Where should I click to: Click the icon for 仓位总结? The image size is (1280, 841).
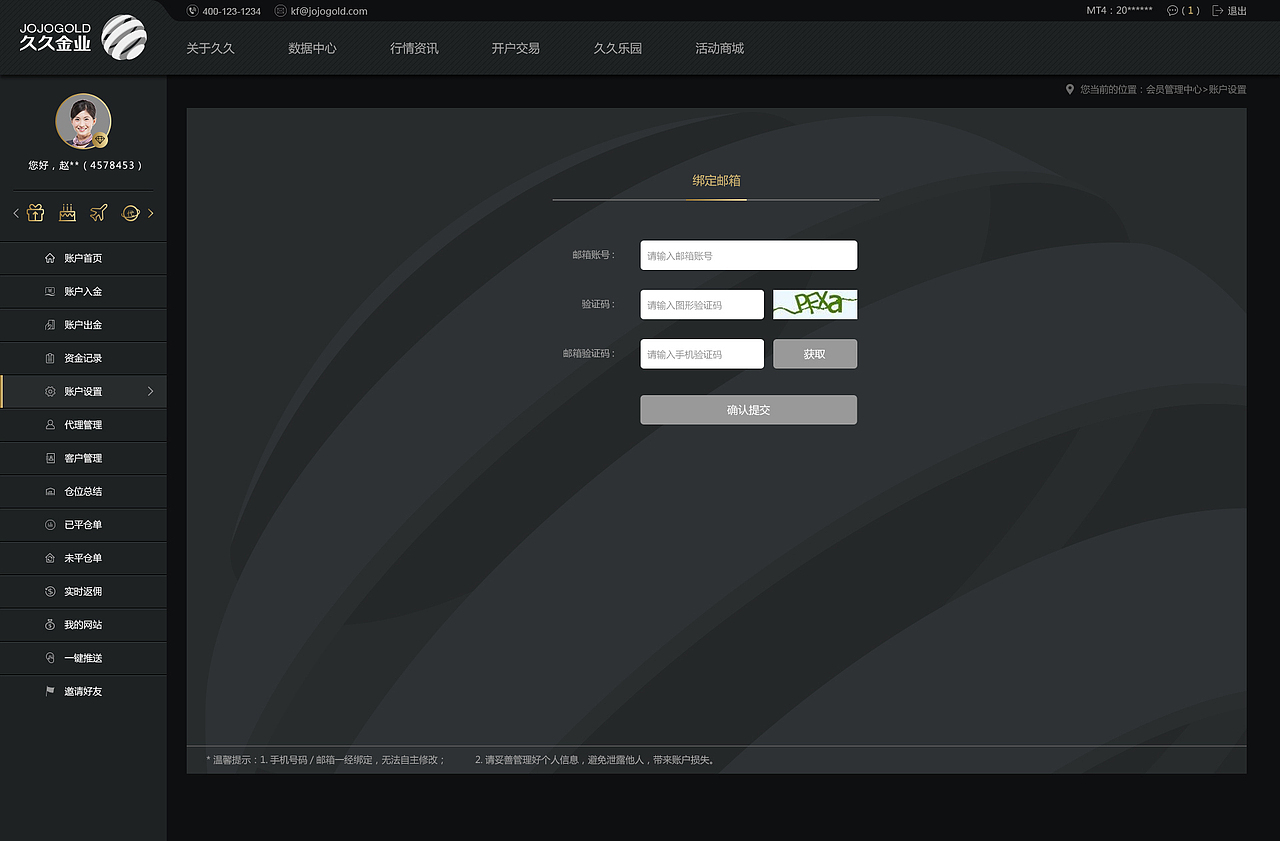tap(50, 491)
